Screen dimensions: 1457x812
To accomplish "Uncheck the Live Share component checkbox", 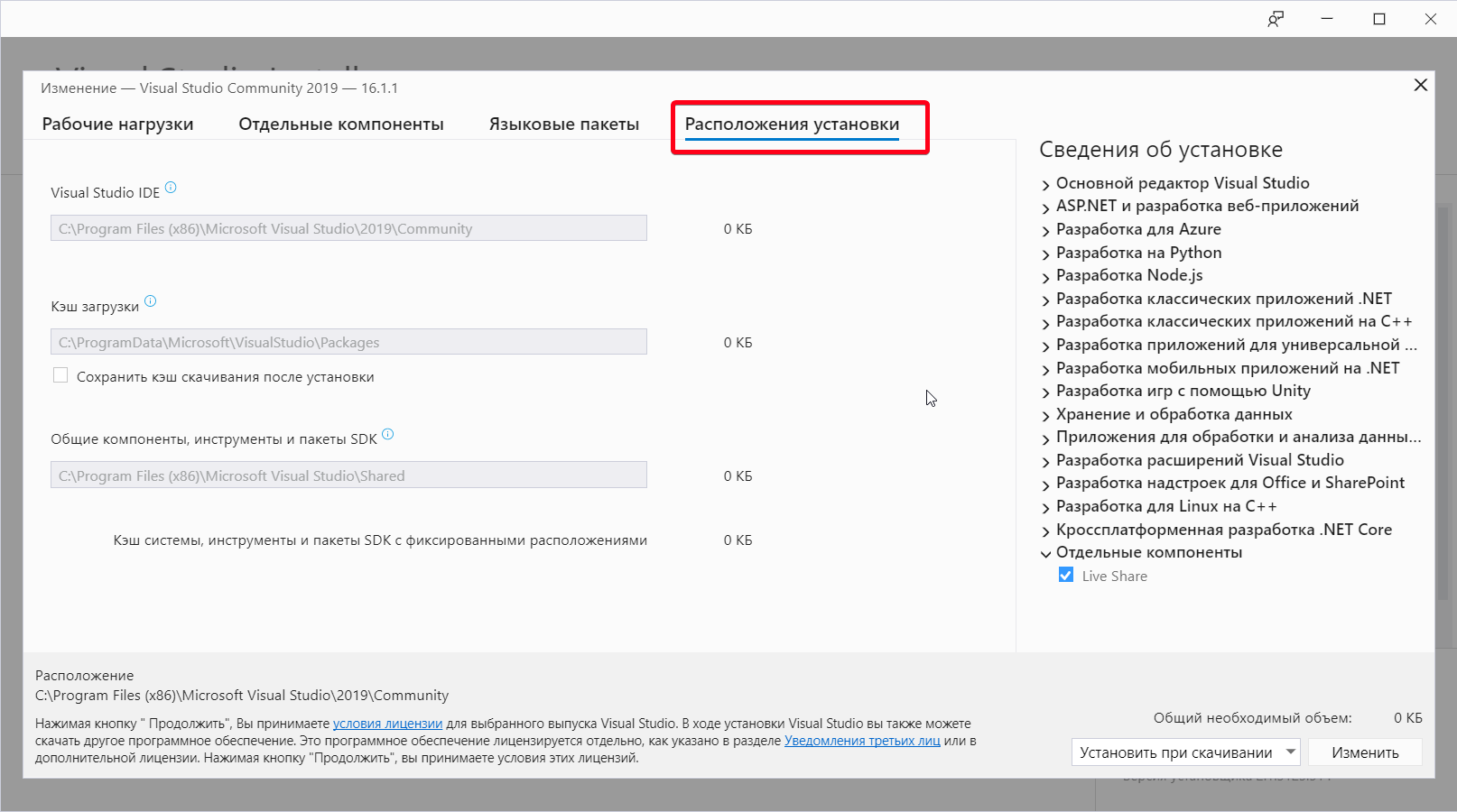I will coord(1066,575).
